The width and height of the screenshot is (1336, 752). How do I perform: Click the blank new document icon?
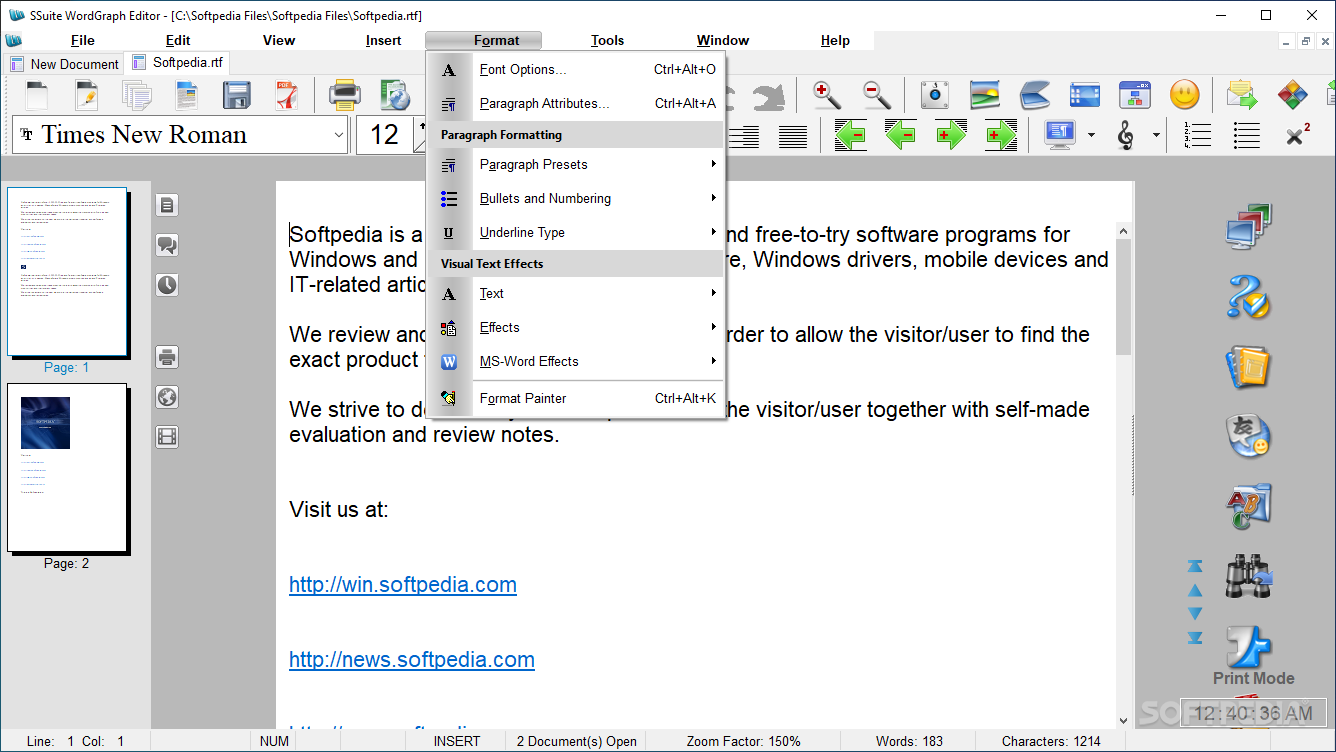click(x=36, y=96)
